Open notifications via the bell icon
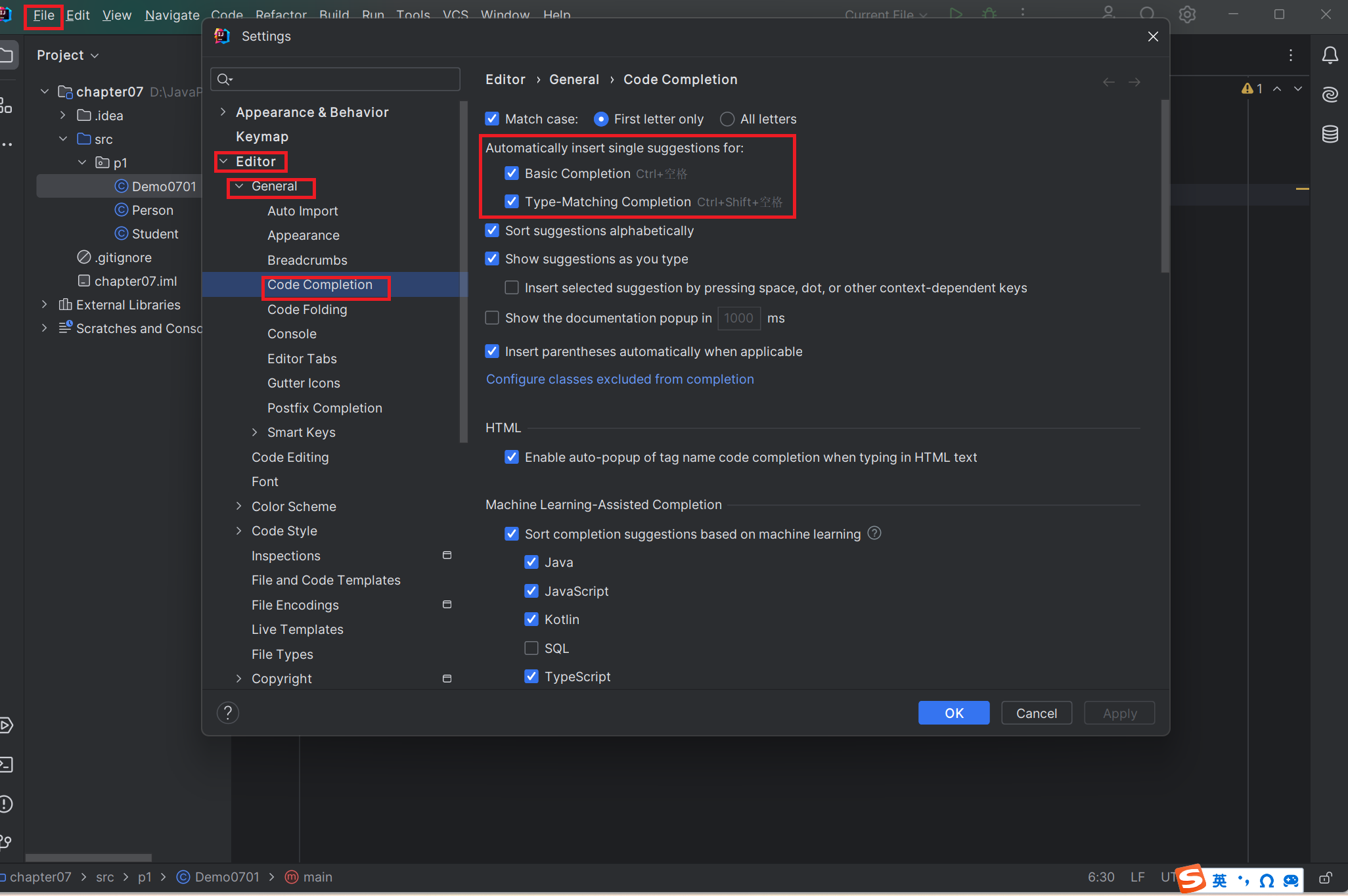Screen dimensions: 1348x896 [1330, 55]
